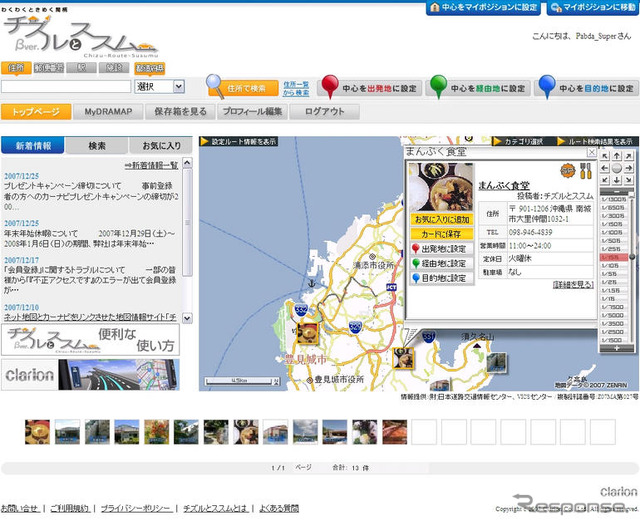The width and height of the screenshot is (640, 526).
Task: Click the orange badge icon in popup
Action: point(567,171)
